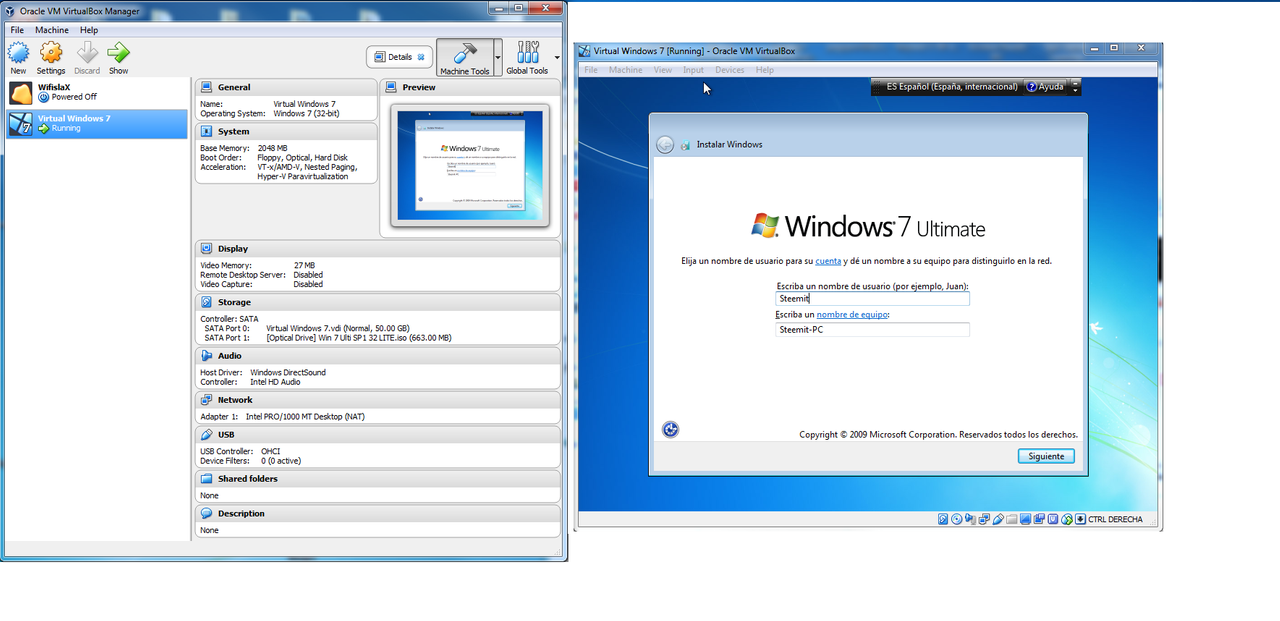
Task: Click the USB section icon
Action: click(206, 434)
